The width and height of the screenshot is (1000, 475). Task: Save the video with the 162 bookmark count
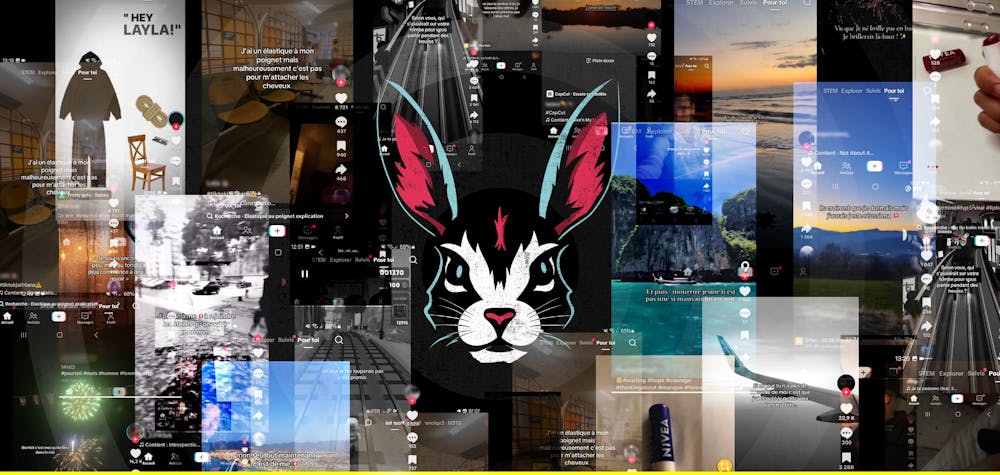pos(651,75)
